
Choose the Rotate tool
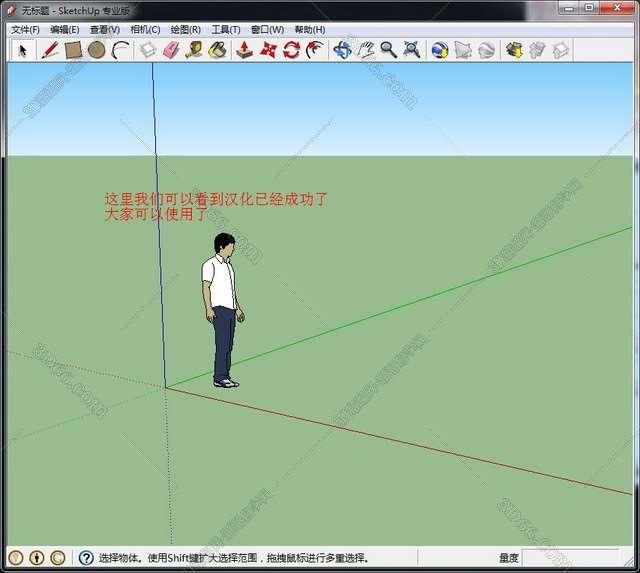click(x=291, y=50)
